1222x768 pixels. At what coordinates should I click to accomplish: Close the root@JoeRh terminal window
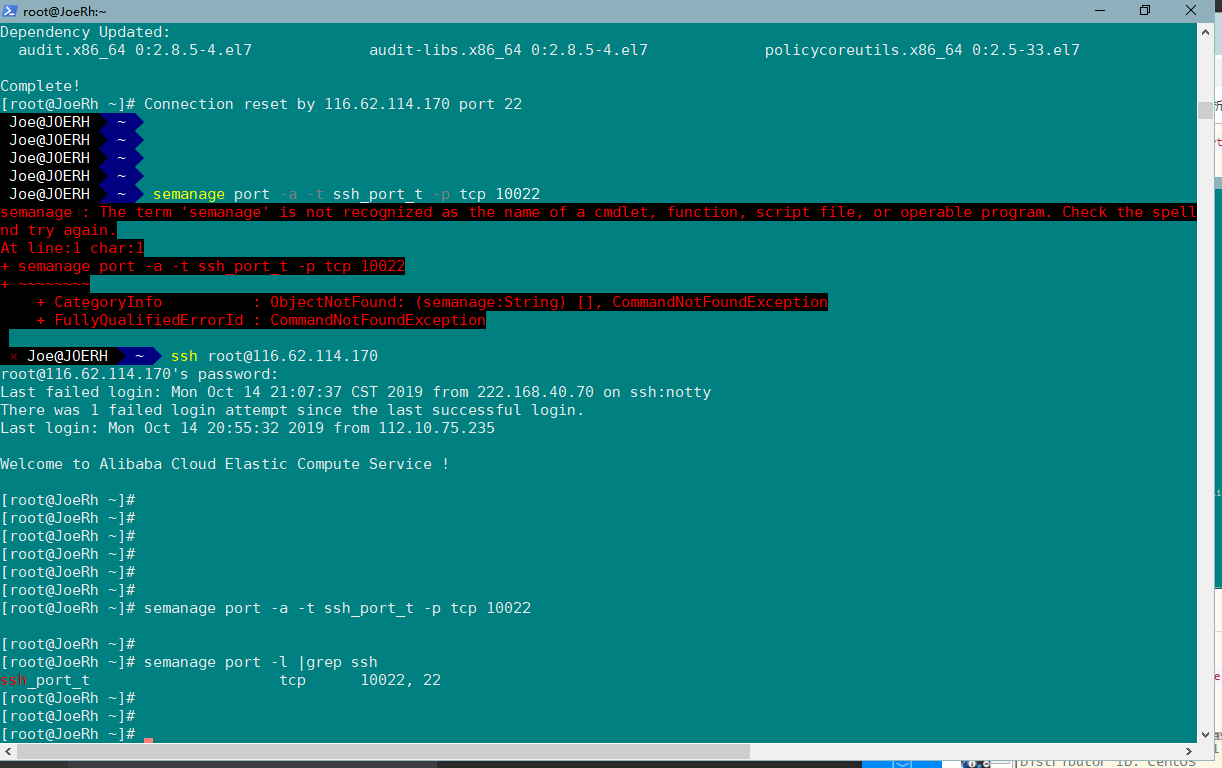[x=1190, y=11]
